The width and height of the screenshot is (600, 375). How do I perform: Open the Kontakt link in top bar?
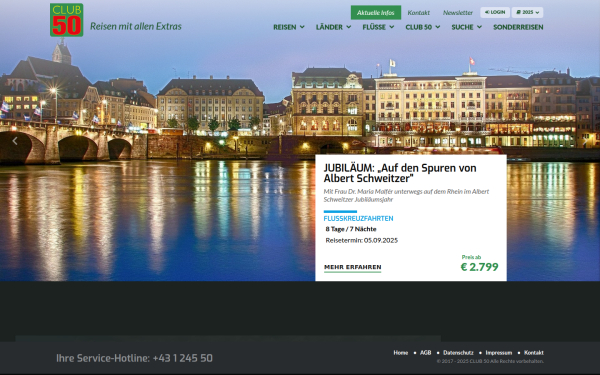tap(419, 13)
